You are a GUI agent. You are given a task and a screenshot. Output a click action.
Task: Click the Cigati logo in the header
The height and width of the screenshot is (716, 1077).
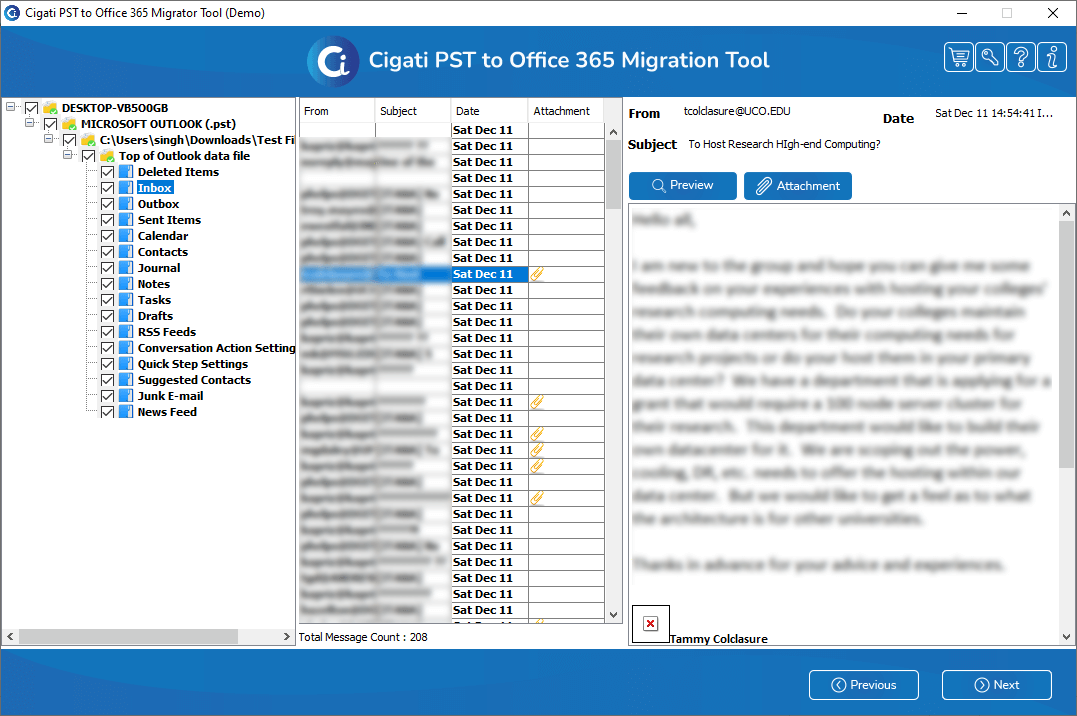(x=333, y=61)
